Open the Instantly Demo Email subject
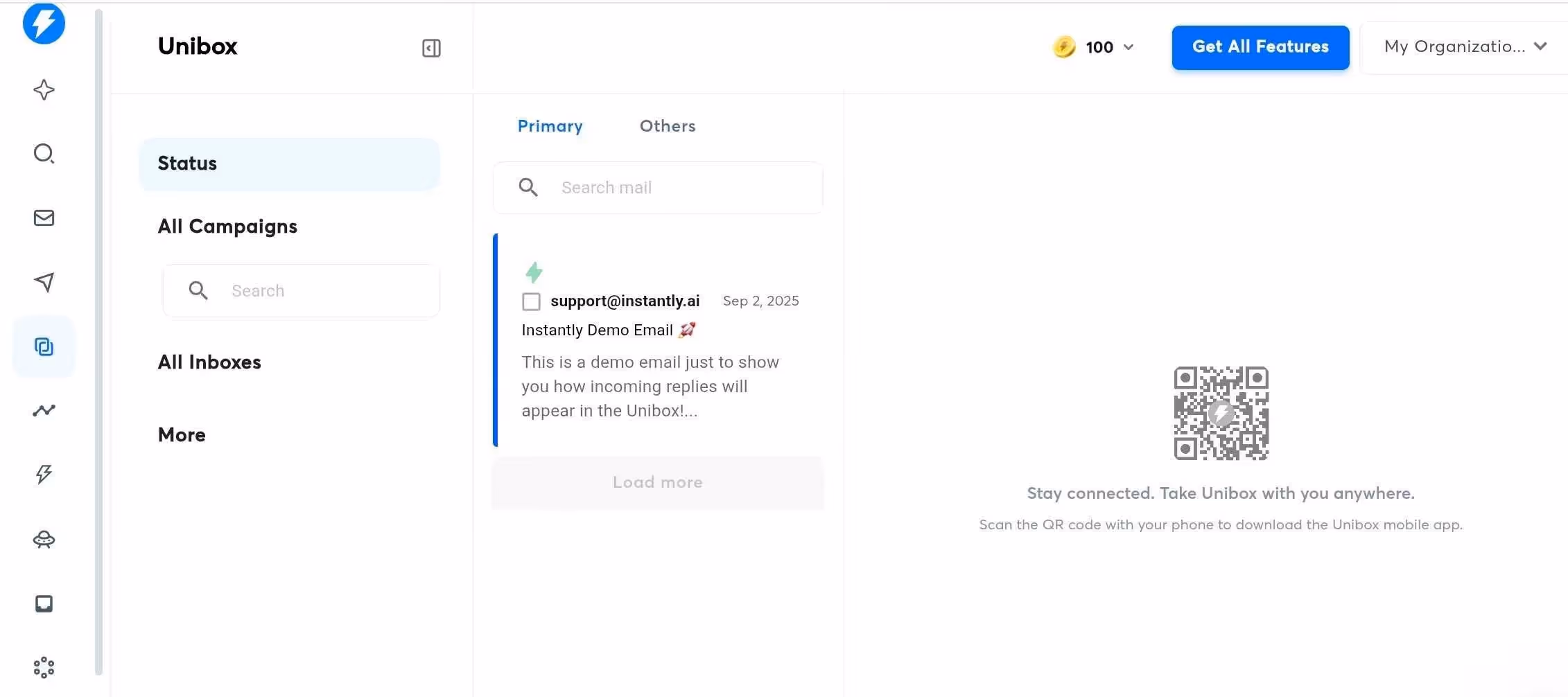1568x697 pixels. [x=609, y=330]
